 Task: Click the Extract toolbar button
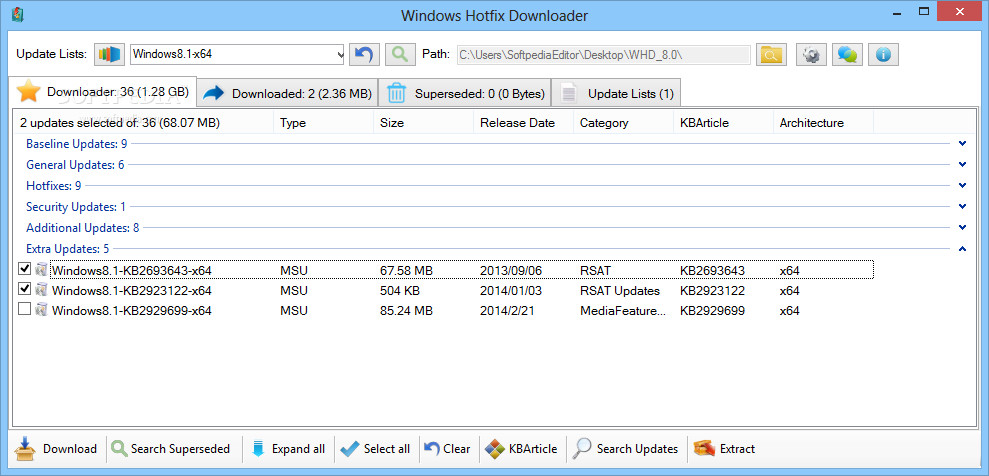tap(725, 449)
